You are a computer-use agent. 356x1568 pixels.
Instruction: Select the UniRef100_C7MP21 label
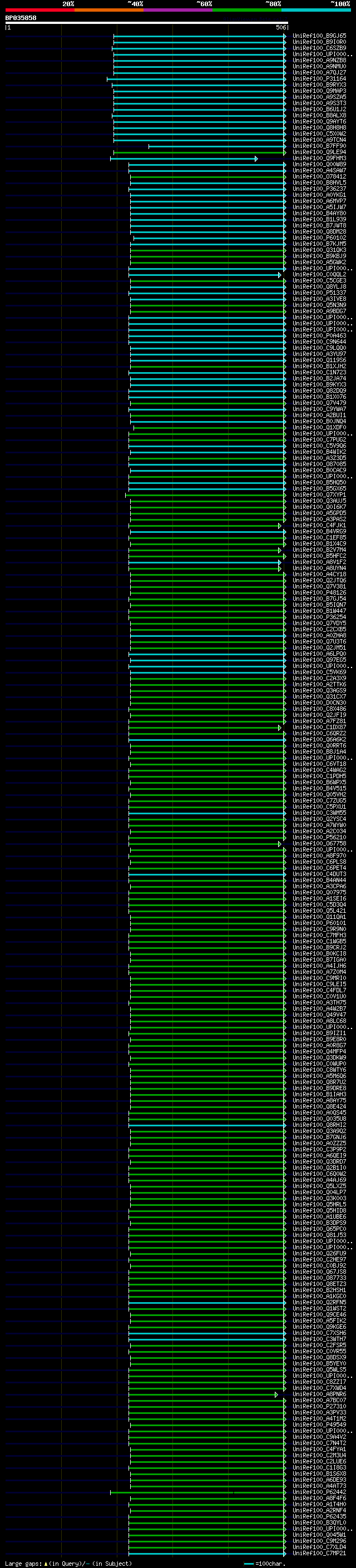point(319,1553)
